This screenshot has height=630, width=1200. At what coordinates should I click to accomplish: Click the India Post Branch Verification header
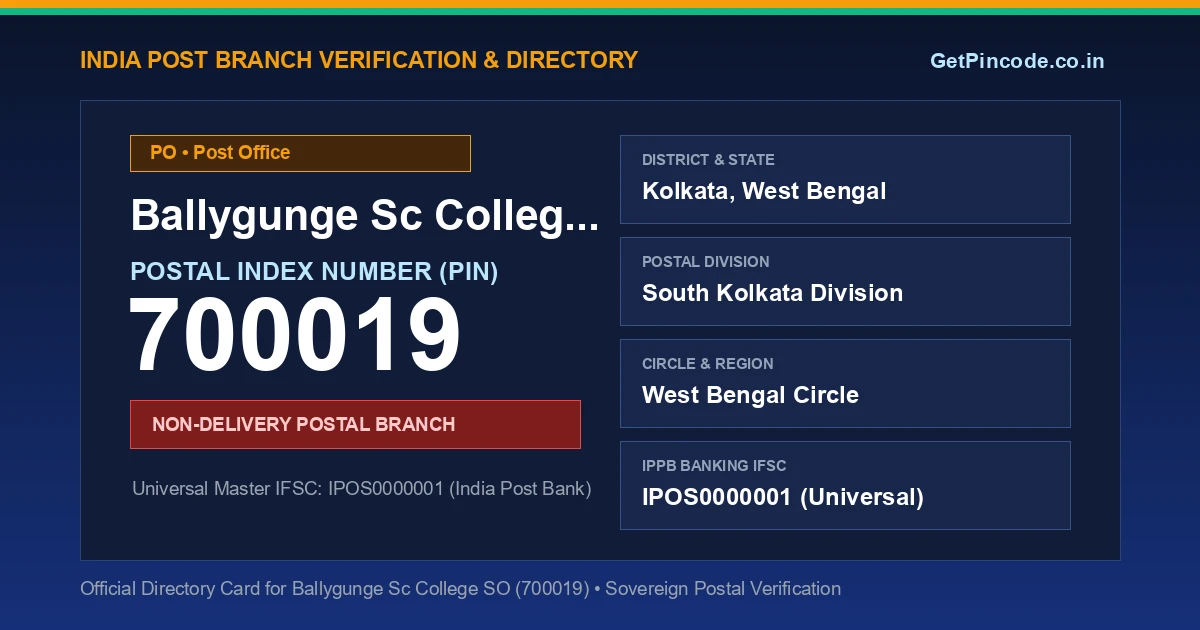359,60
